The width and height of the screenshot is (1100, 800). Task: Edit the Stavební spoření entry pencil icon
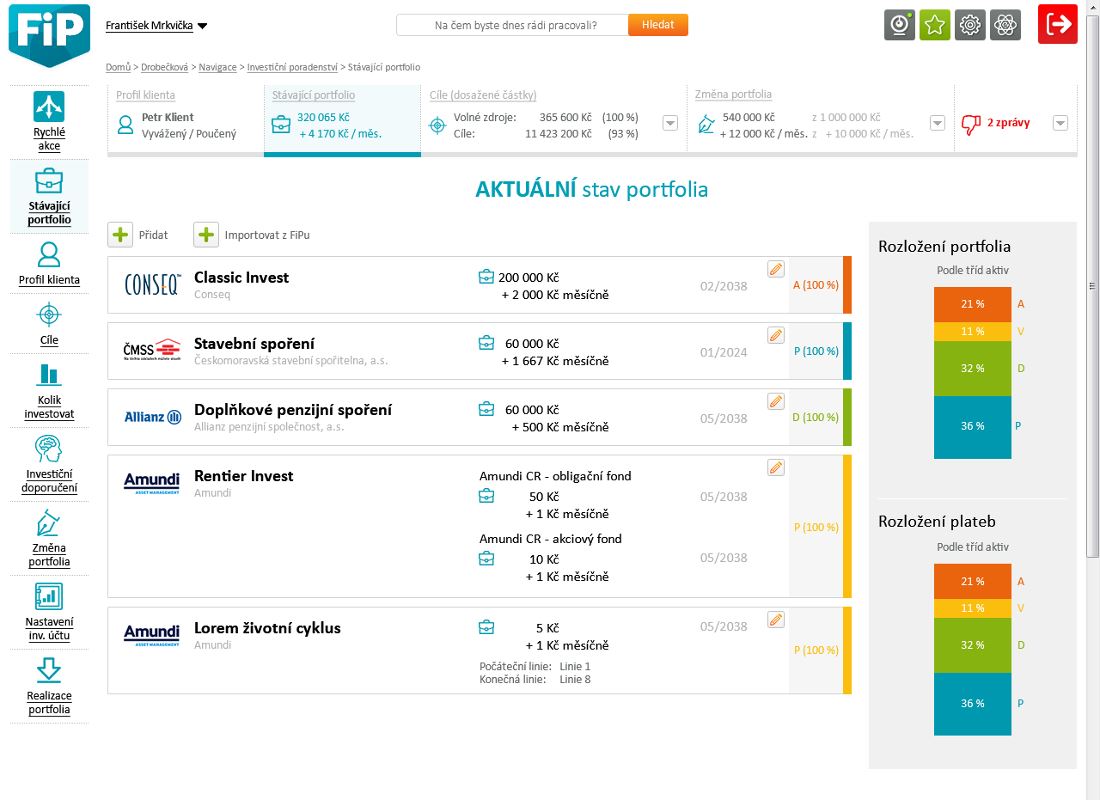(x=776, y=335)
